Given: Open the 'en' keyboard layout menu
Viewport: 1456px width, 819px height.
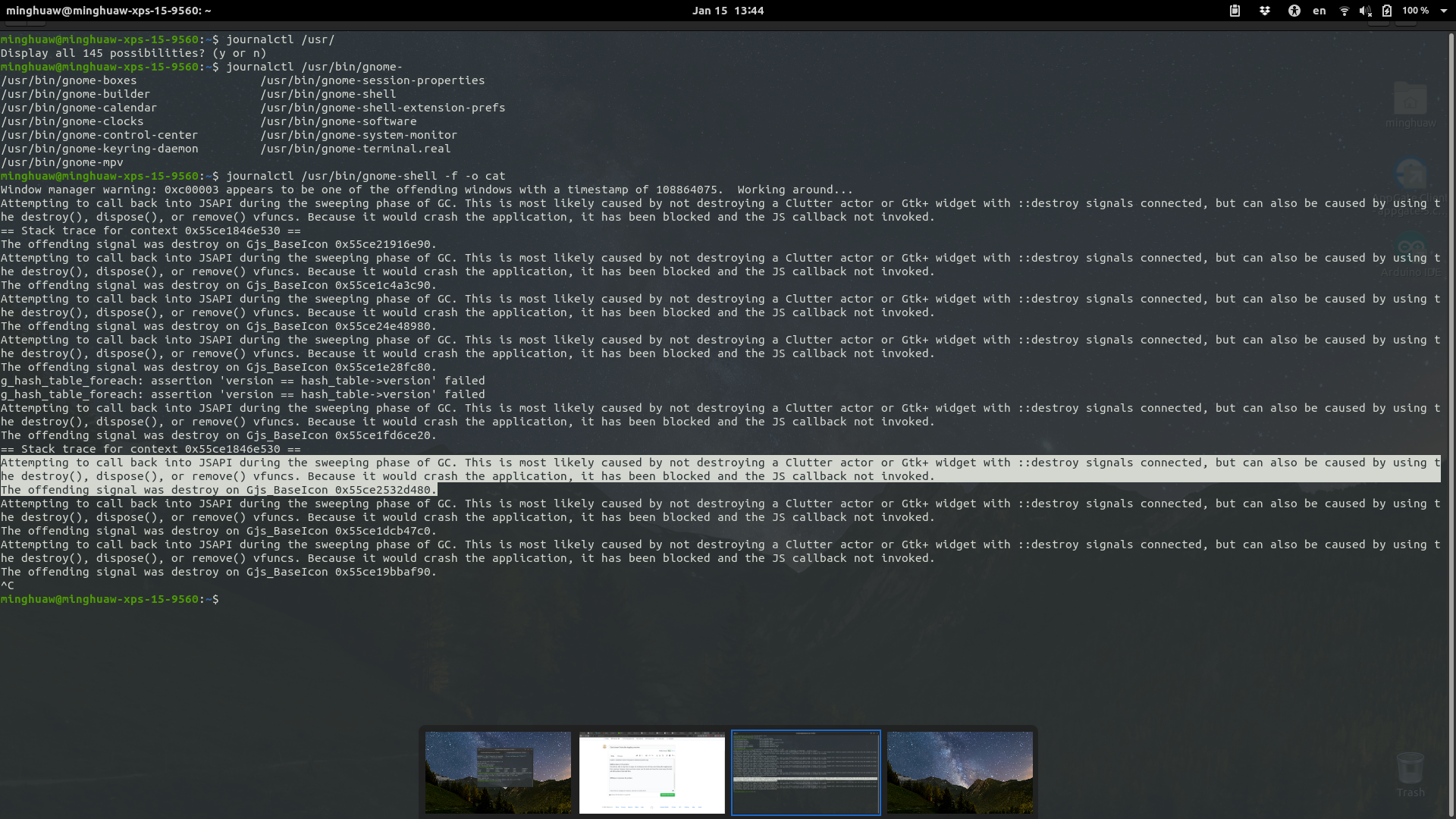Looking at the screenshot, I should pyautogui.click(x=1319, y=11).
